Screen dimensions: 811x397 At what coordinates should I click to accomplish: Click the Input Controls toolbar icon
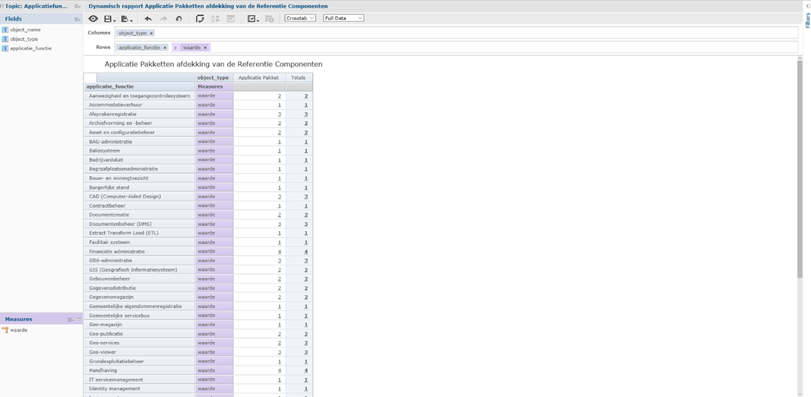(230, 19)
